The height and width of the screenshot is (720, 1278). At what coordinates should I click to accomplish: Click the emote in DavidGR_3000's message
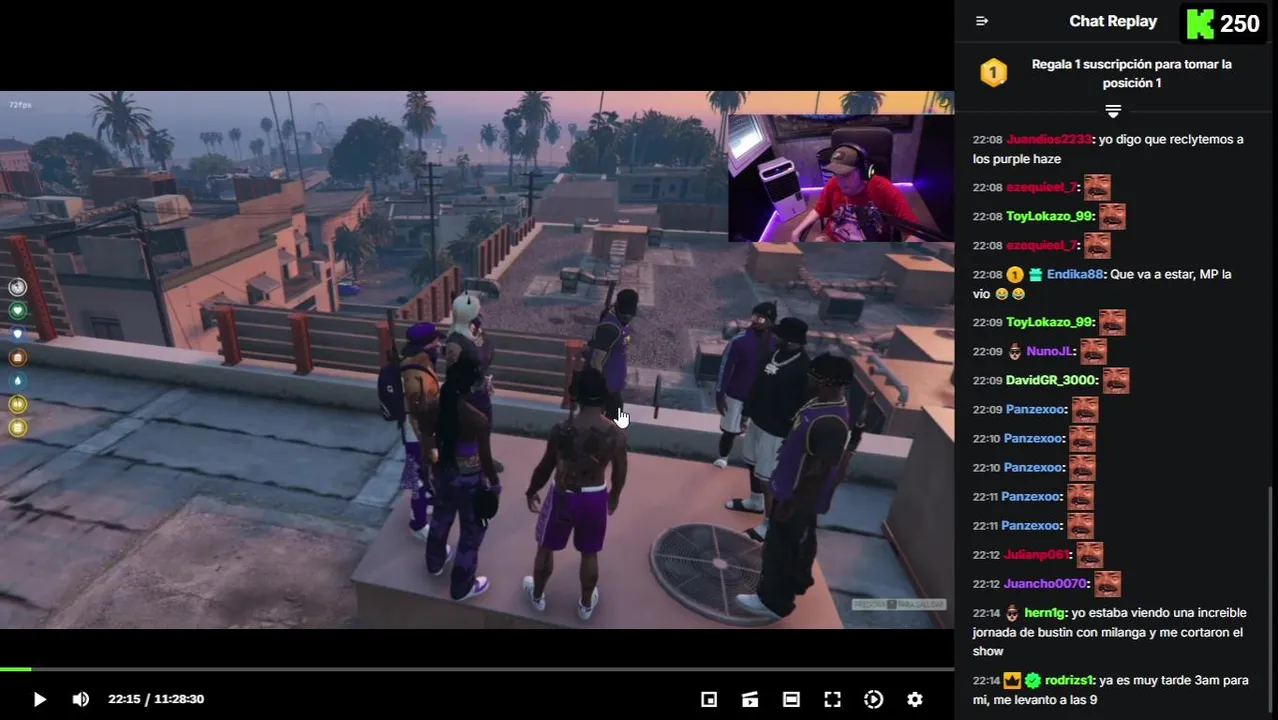click(1116, 380)
